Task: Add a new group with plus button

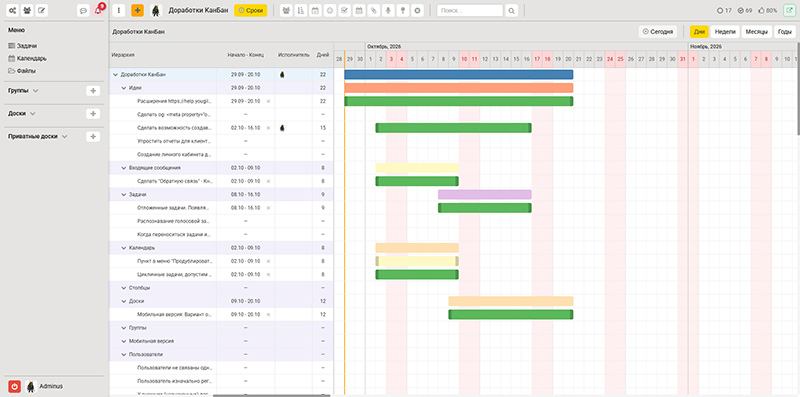Action: coord(93,91)
